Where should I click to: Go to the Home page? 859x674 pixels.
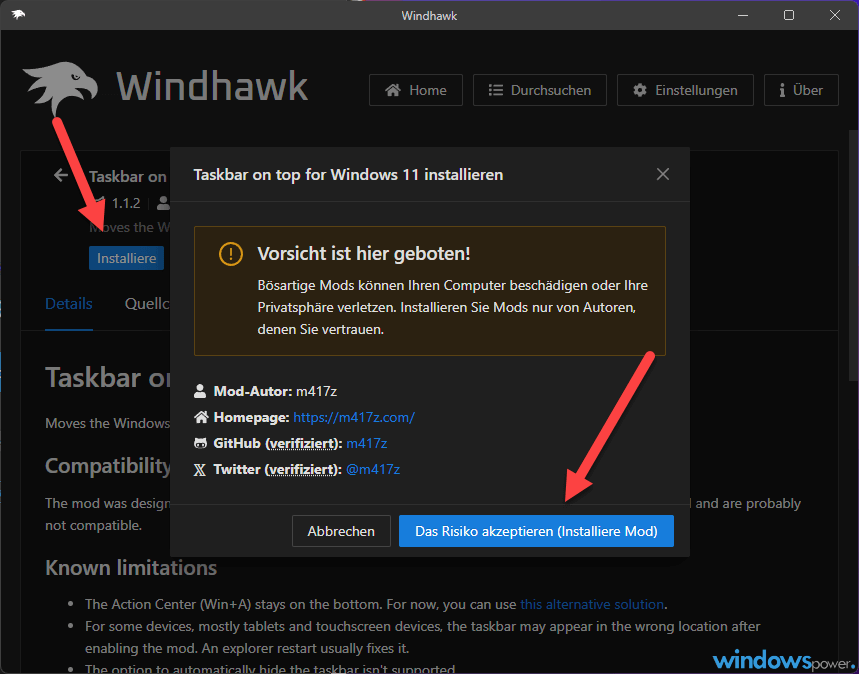point(416,90)
